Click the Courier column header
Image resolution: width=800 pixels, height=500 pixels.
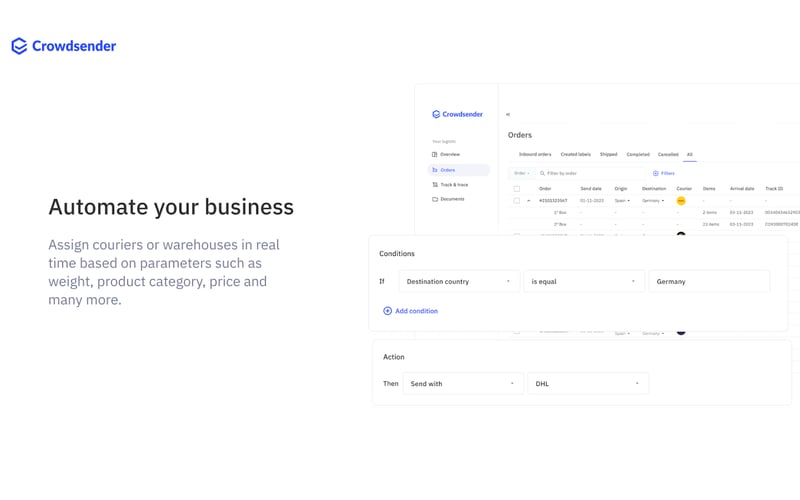click(684, 189)
